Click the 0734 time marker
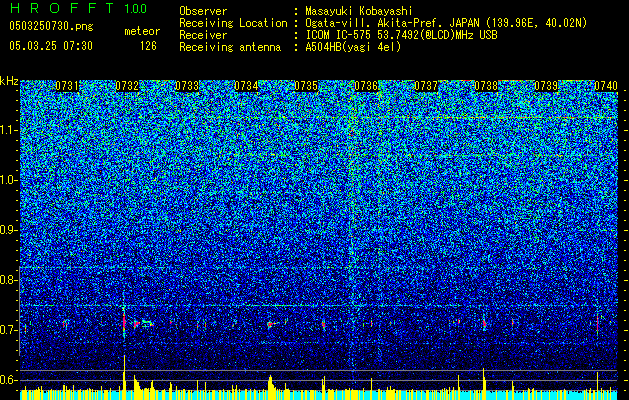629x400 pixels. tap(246, 86)
